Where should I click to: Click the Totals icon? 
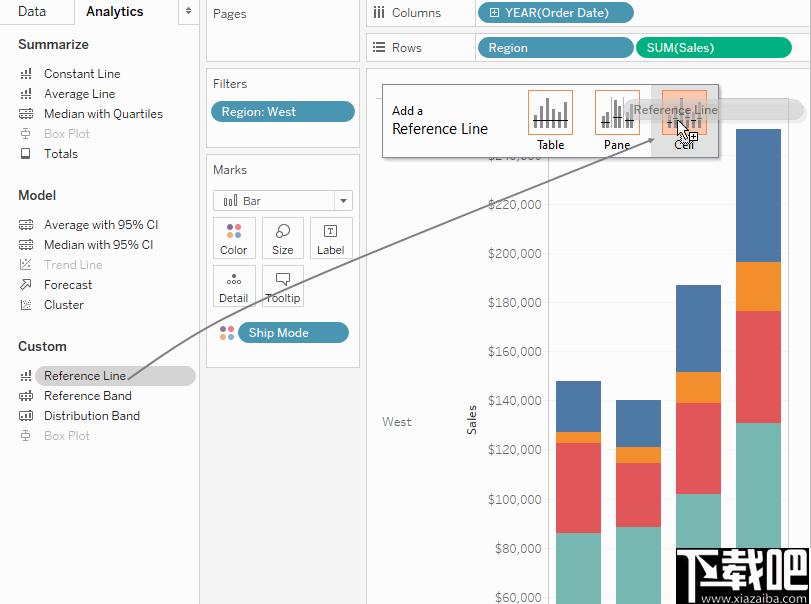(25, 154)
